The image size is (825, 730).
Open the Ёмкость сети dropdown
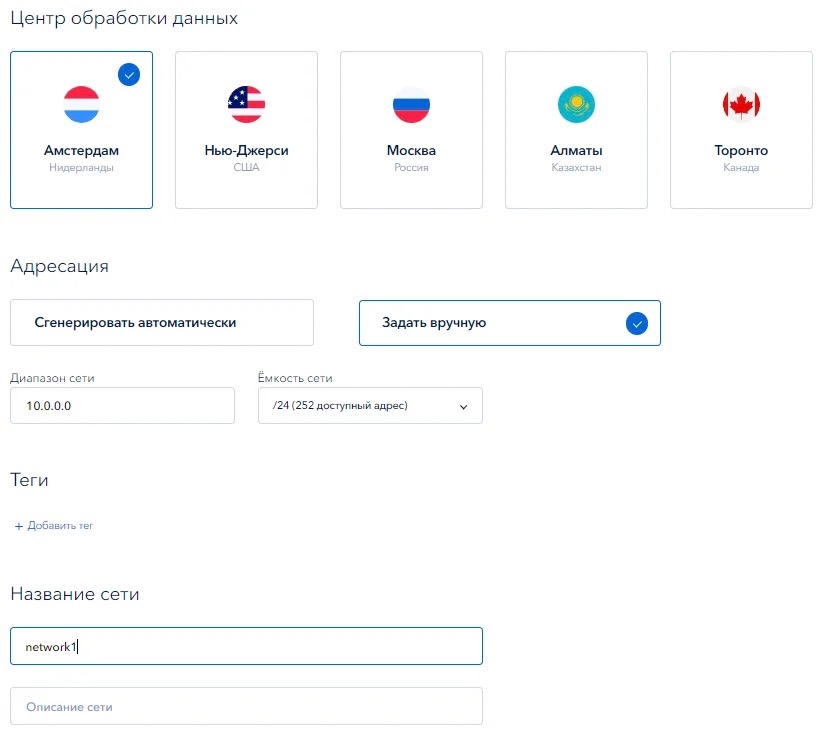coord(370,406)
